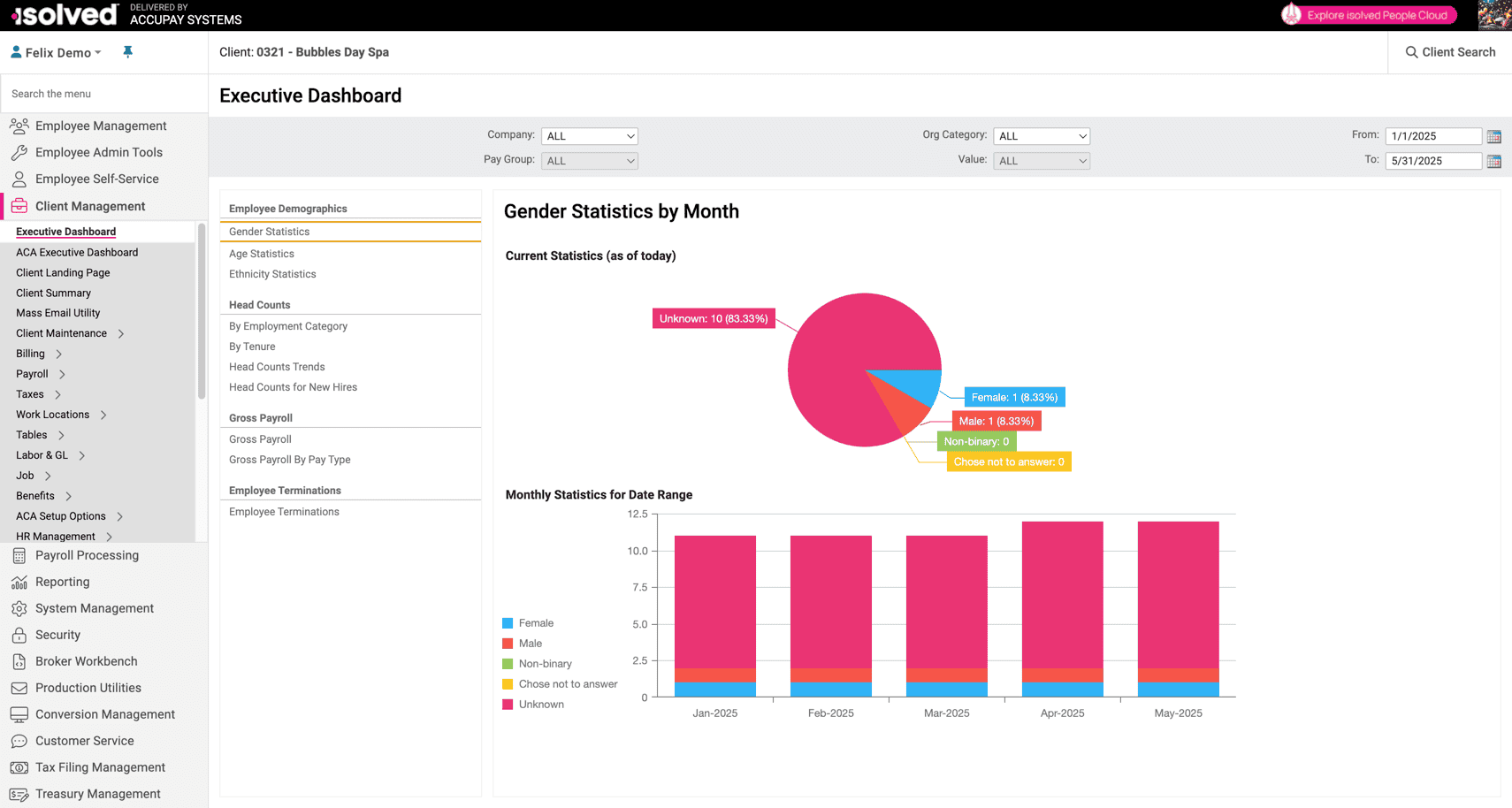Image resolution: width=1512 pixels, height=808 pixels.
Task: Open Client Search
Action: pyautogui.click(x=1450, y=52)
